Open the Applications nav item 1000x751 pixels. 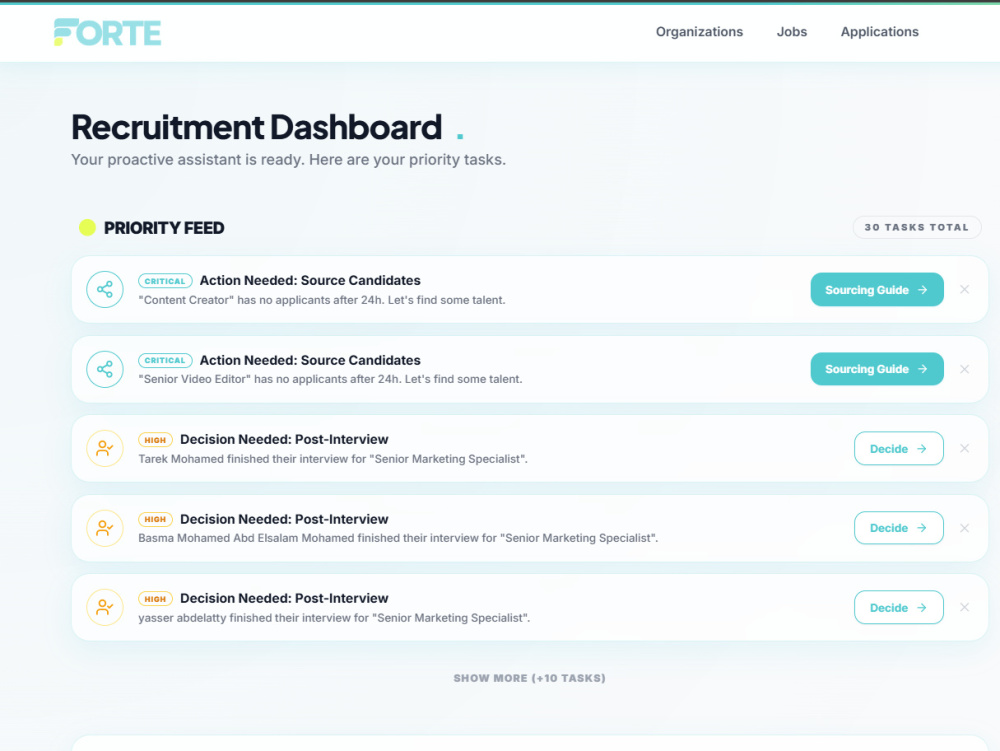click(x=879, y=32)
